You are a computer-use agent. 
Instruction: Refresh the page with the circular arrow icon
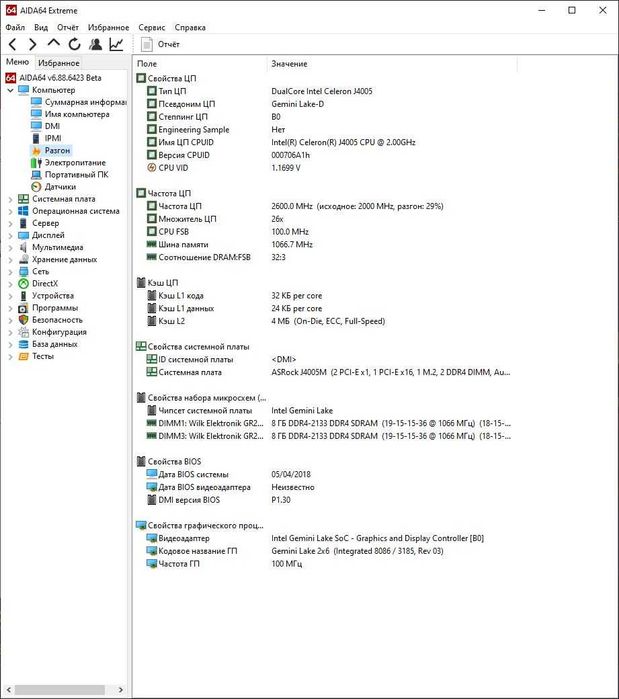74,44
